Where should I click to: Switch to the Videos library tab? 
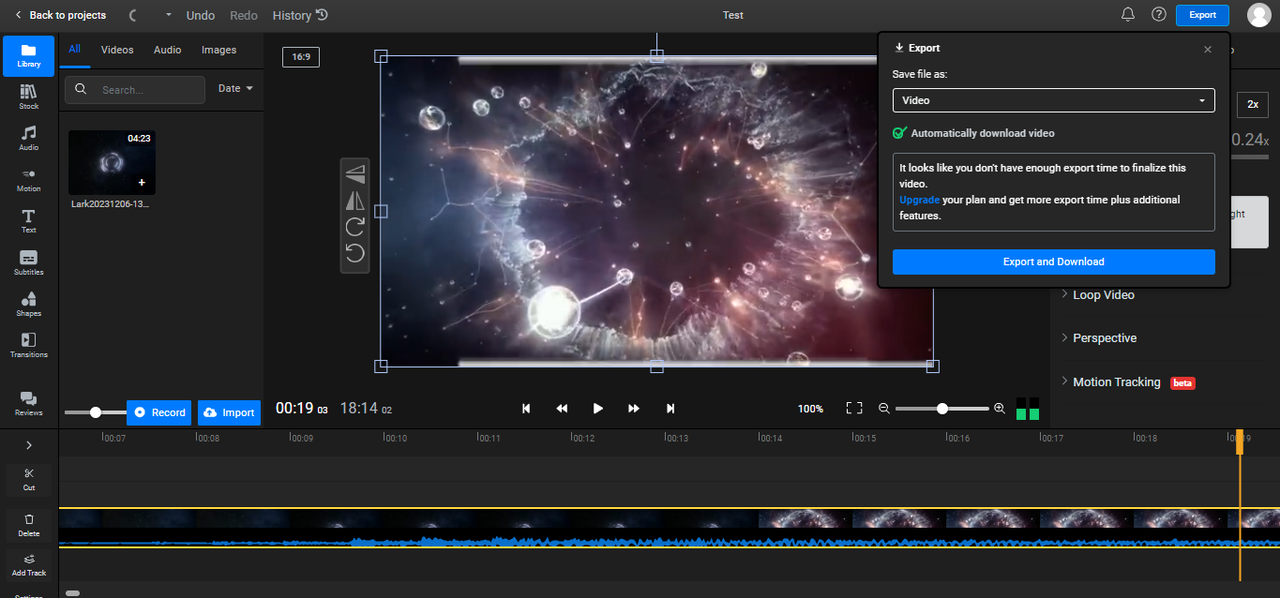pos(117,50)
